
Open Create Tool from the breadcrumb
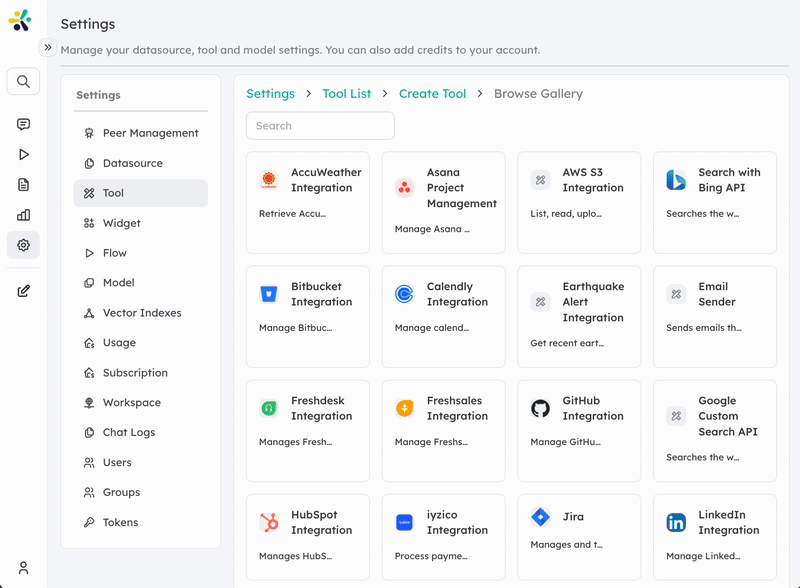click(x=432, y=93)
